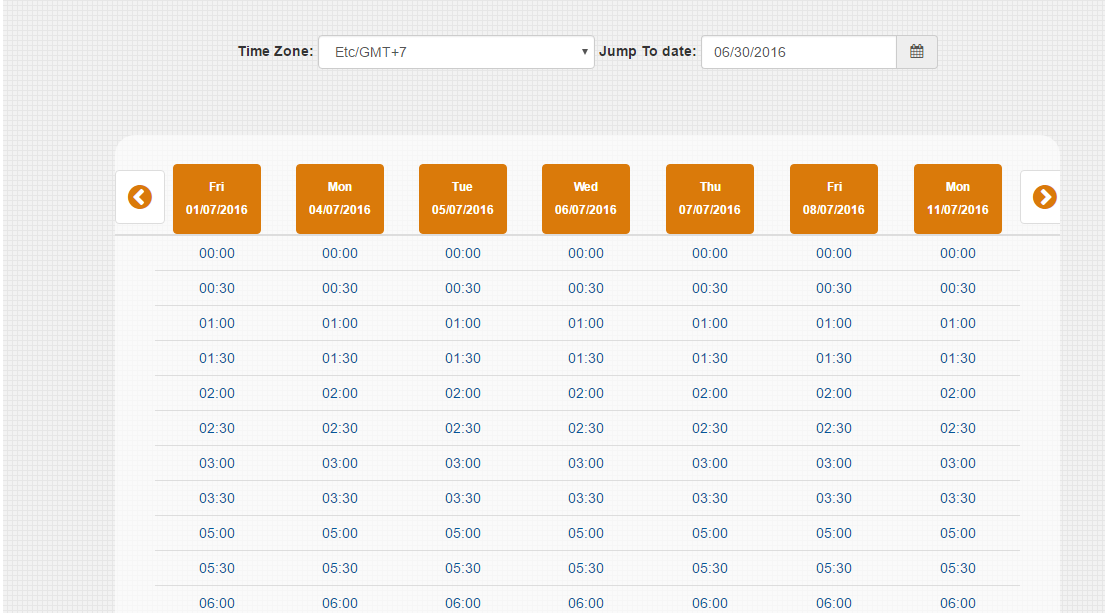Book 00:00 on Wed 06/07/2016
This screenshot has width=1105, height=613.
(x=586, y=254)
